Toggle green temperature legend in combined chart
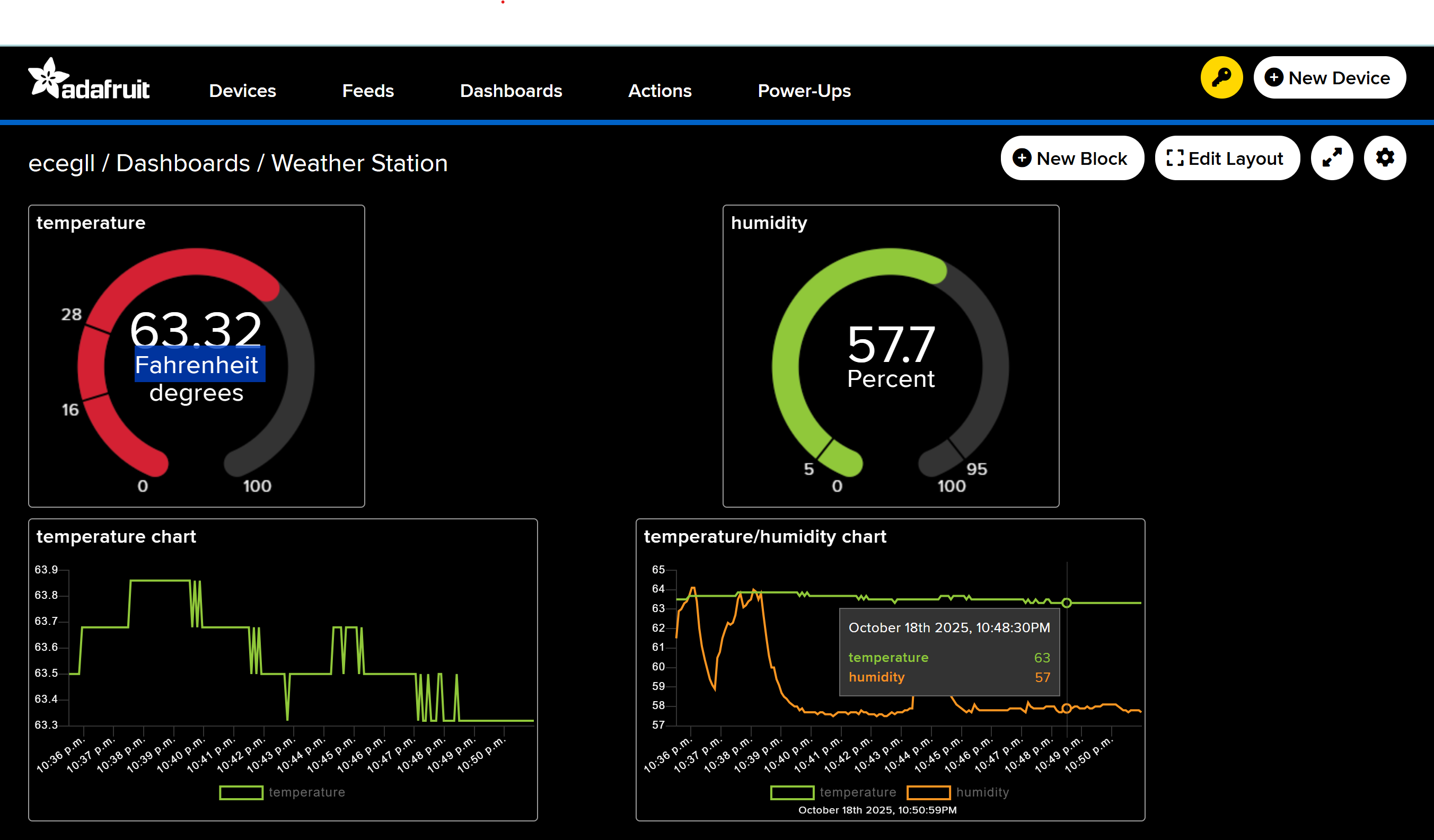The height and width of the screenshot is (840, 1434). coord(792,792)
